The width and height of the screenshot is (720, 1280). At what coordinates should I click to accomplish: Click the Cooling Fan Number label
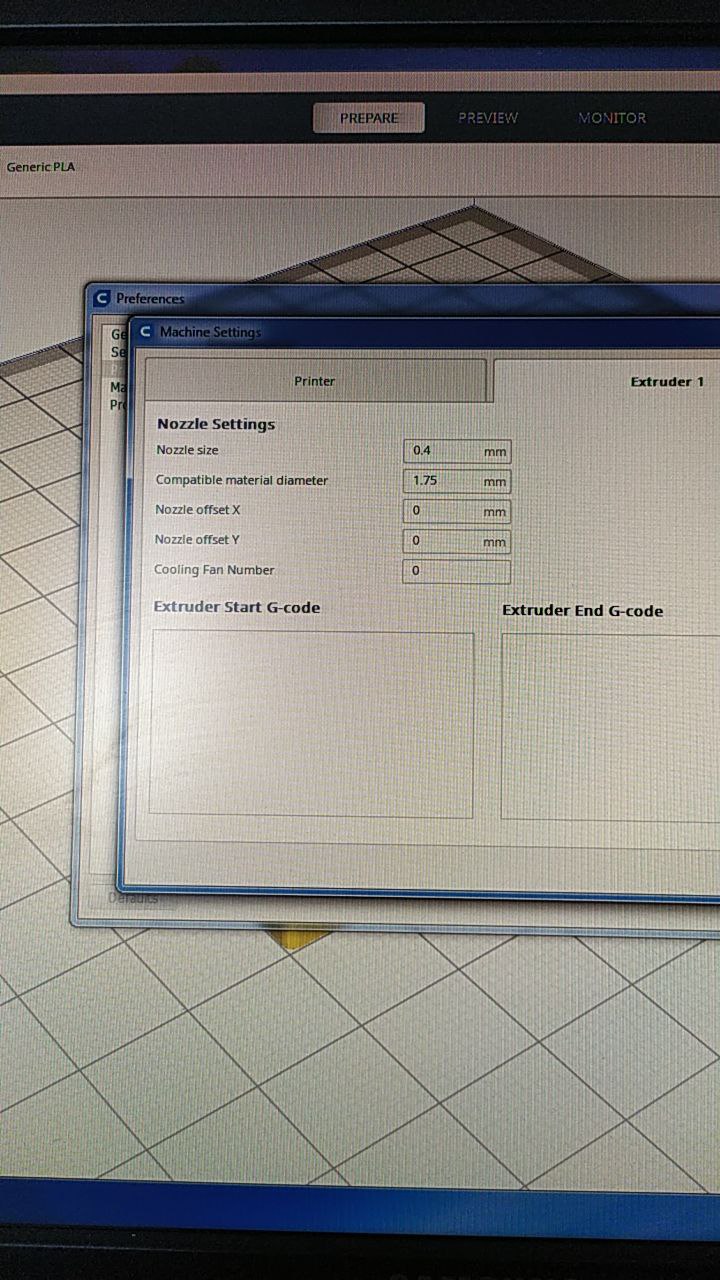click(214, 570)
